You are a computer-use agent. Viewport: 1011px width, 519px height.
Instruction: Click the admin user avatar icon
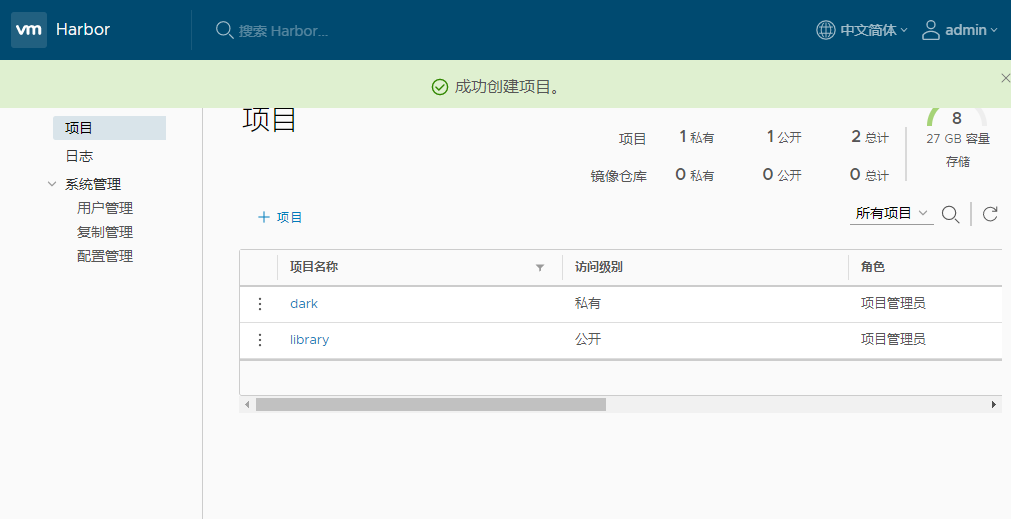(930, 30)
